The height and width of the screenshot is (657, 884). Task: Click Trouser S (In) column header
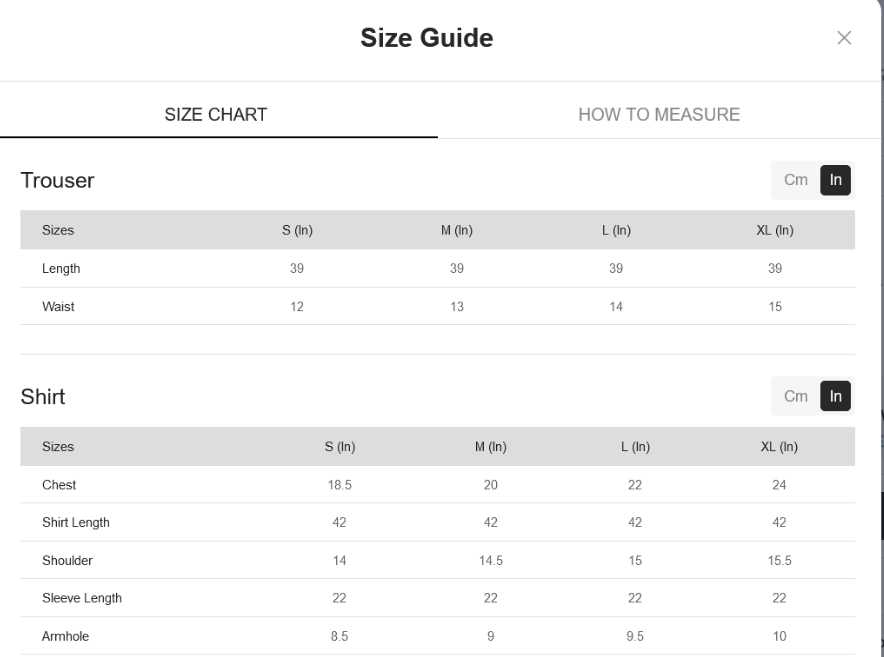tap(297, 230)
